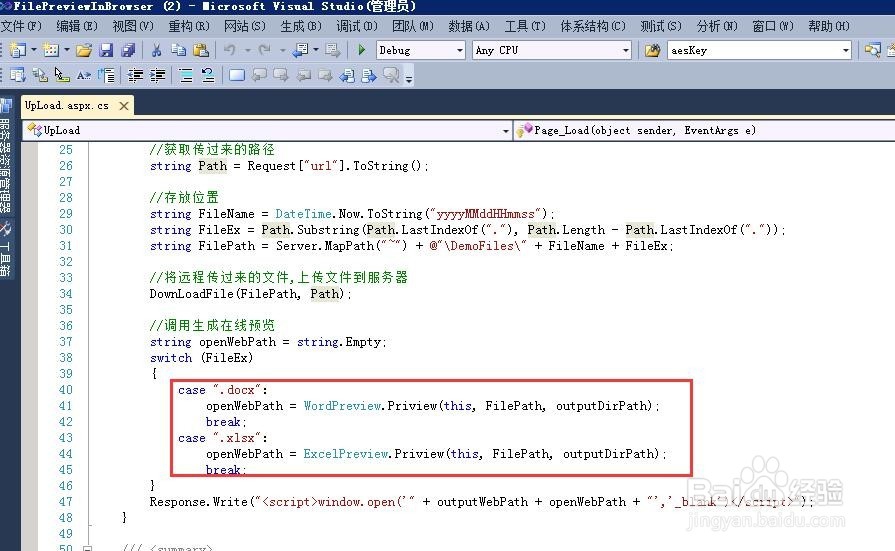Click ExcelPreview in the code
This screenshot has width=895, height=551.
346,453
